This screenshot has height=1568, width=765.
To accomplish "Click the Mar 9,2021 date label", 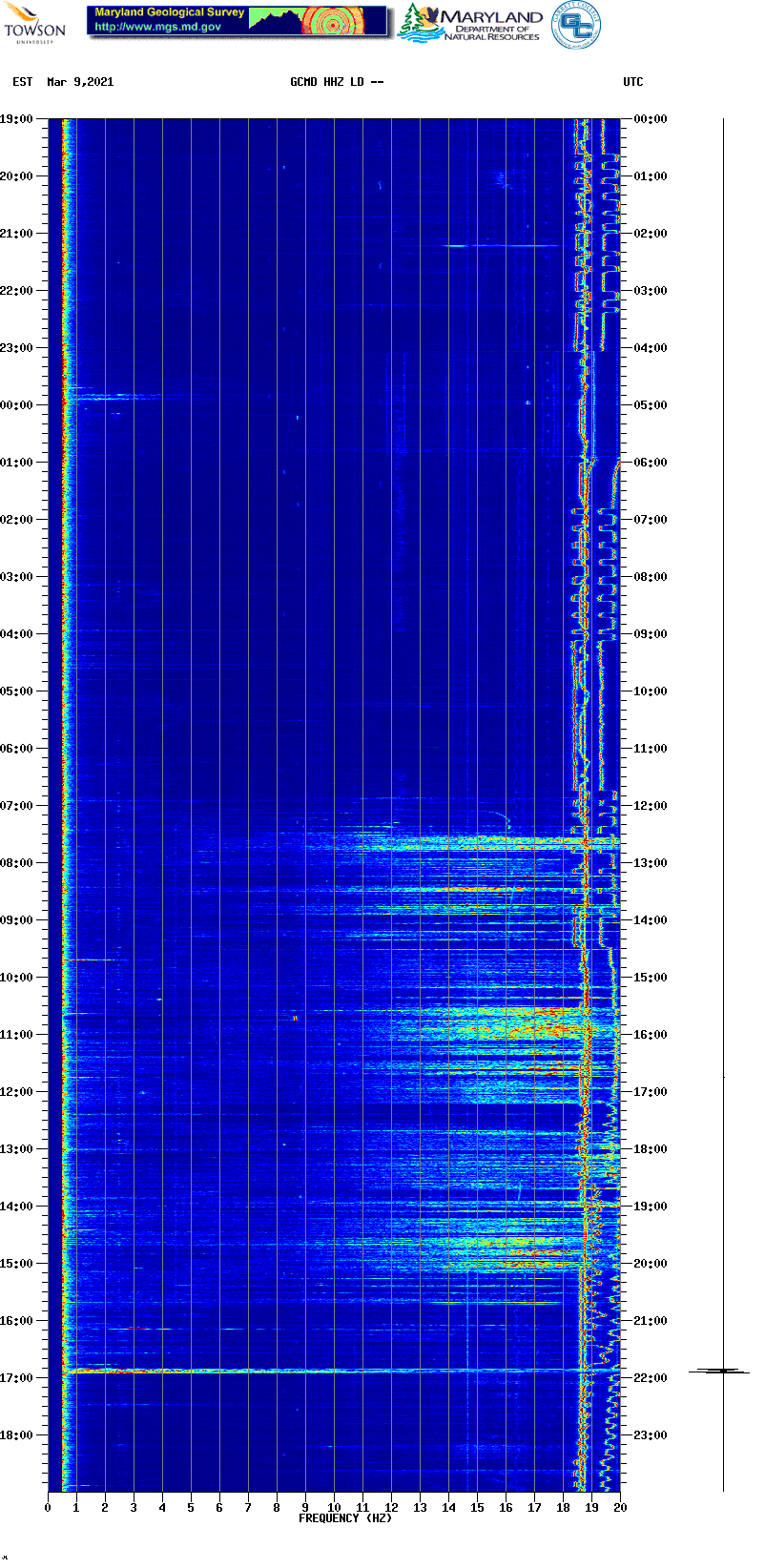I will [x=80, y=82].
